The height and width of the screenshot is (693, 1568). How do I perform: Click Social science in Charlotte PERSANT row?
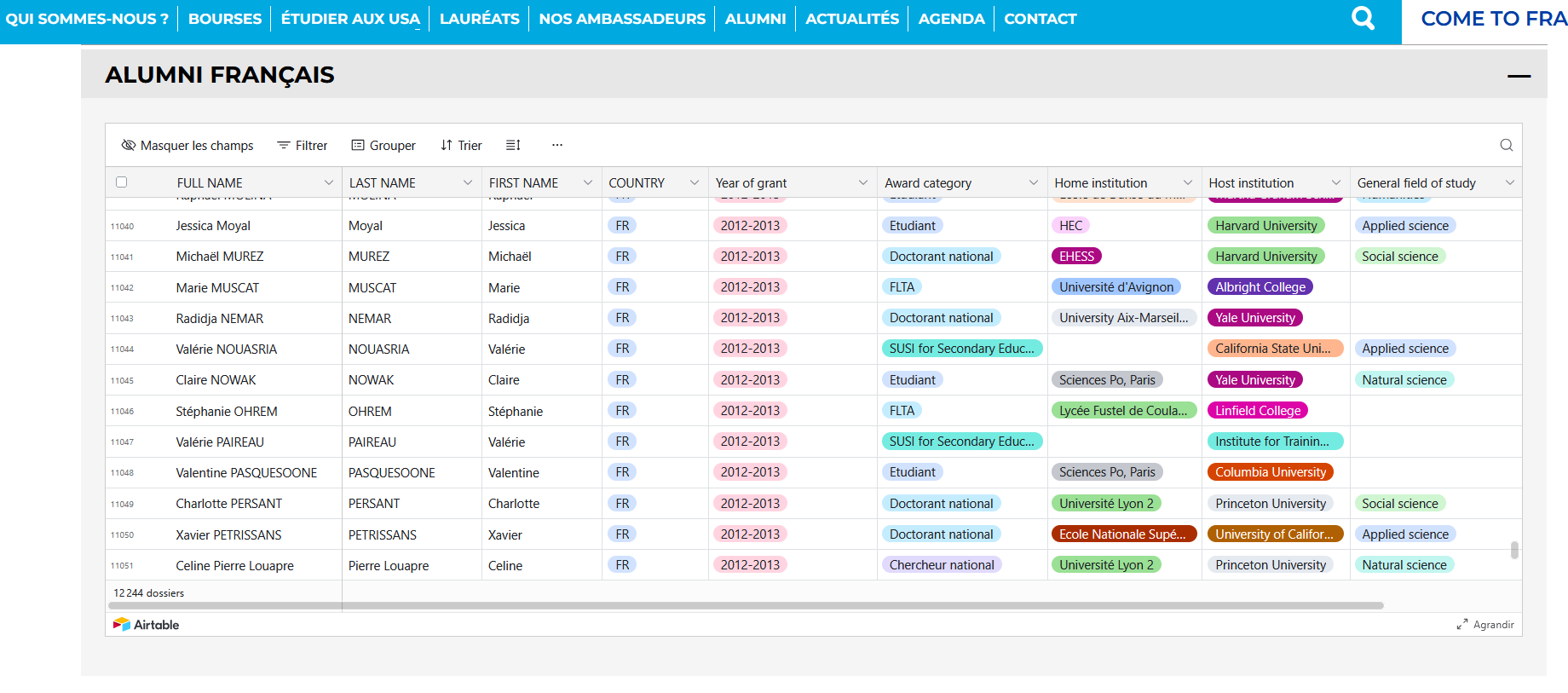[1400, 504]
